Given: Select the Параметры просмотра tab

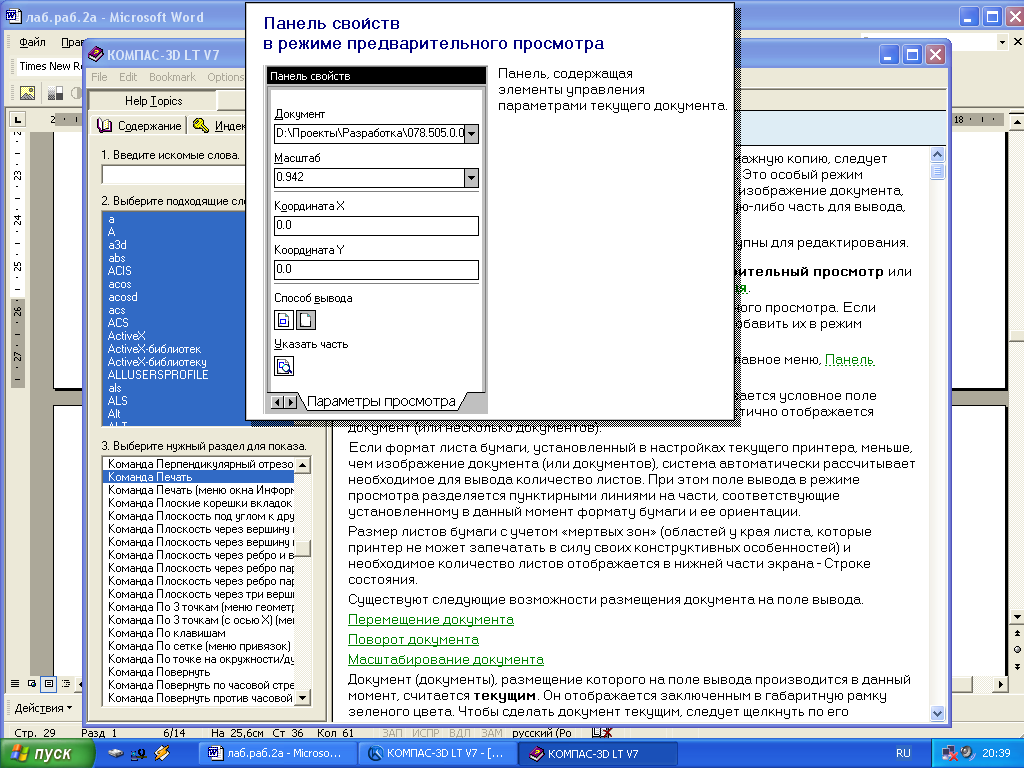Looking at the screenshot, I should pyautogui.click(x=381, y=401).
